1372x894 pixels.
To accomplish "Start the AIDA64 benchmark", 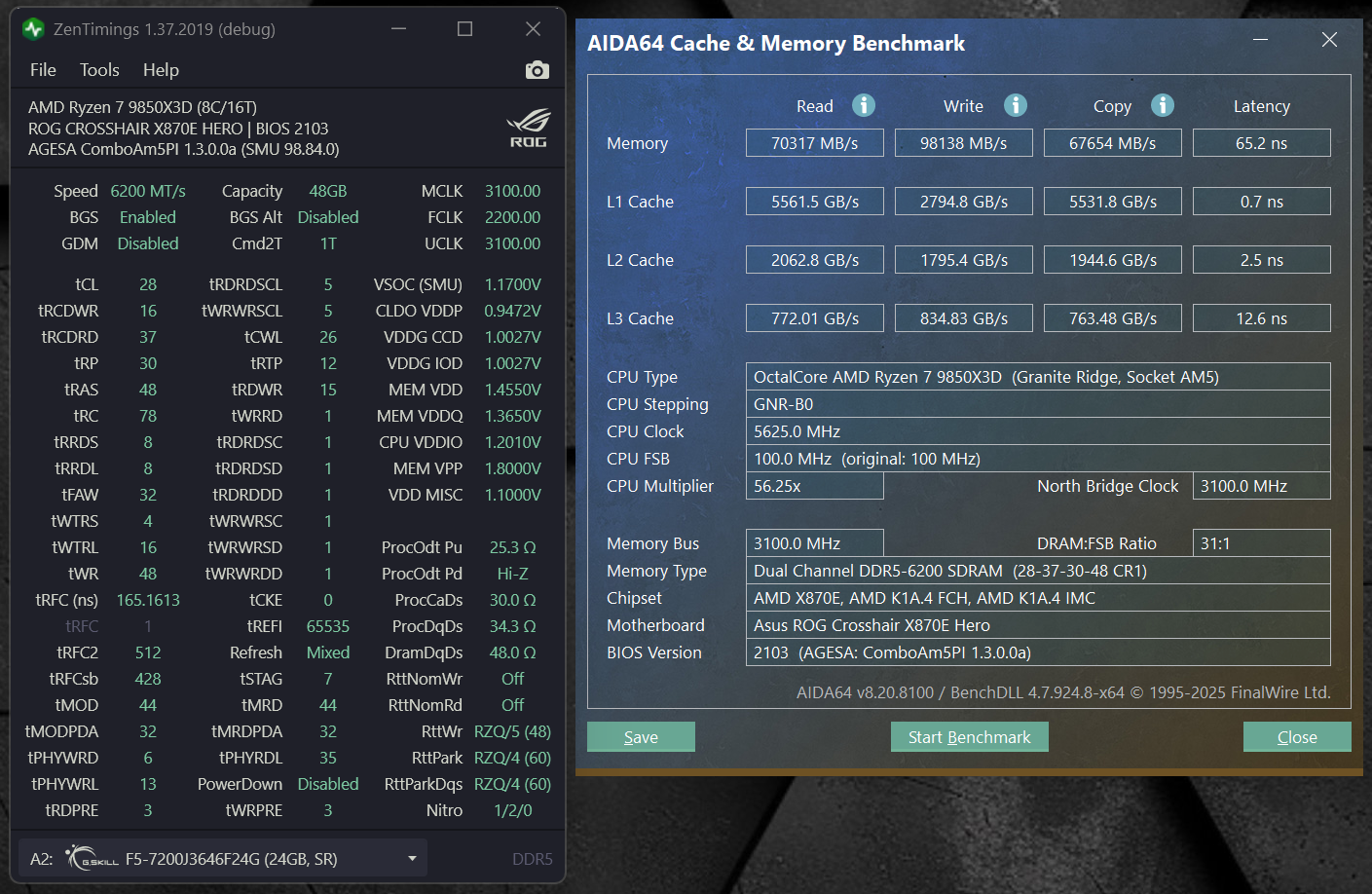I will [969, 737].
